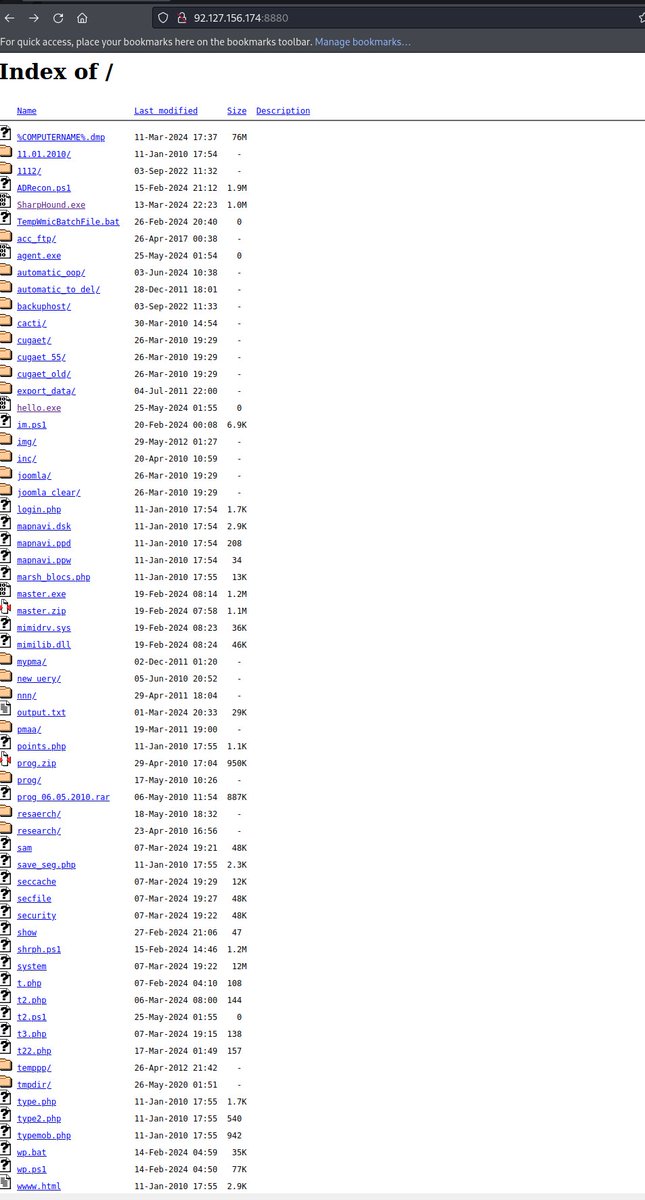Sort the listing by the Name column
This screenshot has height=1200, width=645.
click(x=27, y=111)
